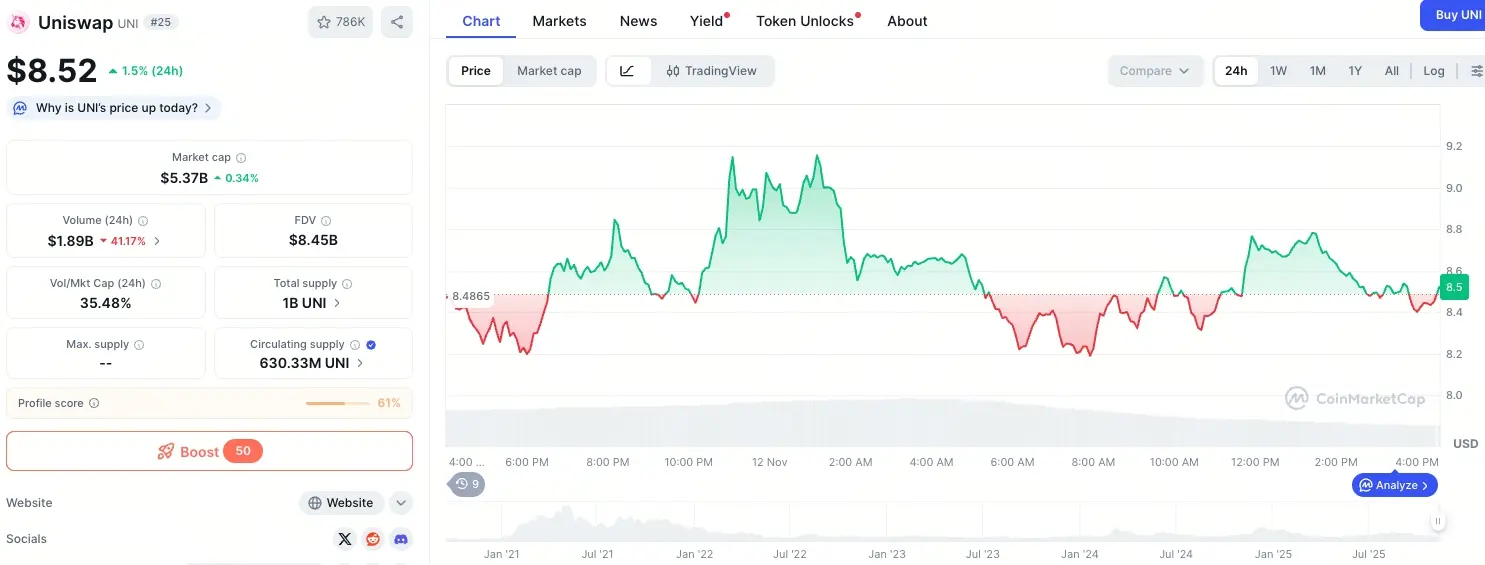Open 'Why is UNI's price up today?'
Screen dimensions: 1485x565
[114, 108]
